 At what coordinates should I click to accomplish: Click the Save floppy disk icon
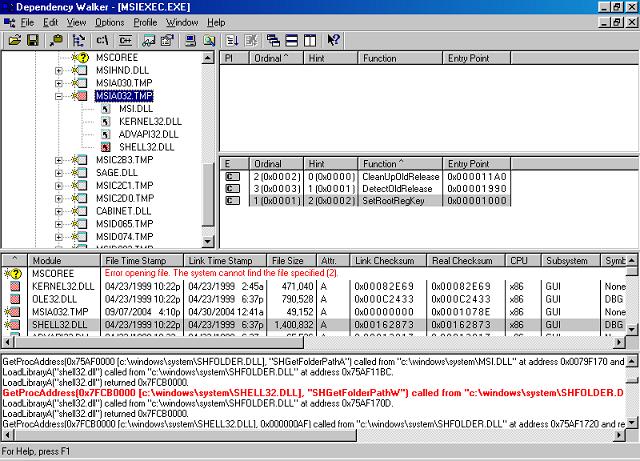pos(32,41)
